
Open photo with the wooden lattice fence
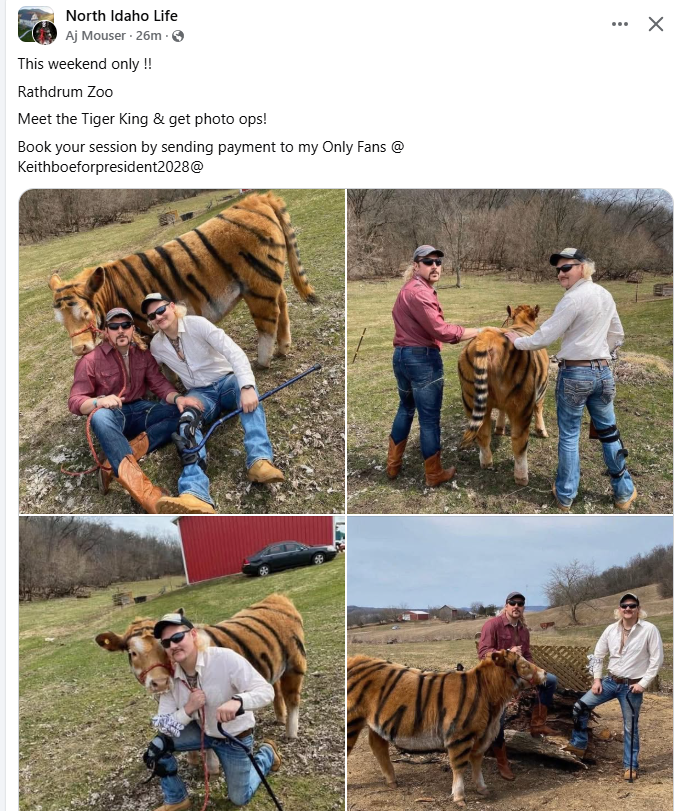pos(510,664)
